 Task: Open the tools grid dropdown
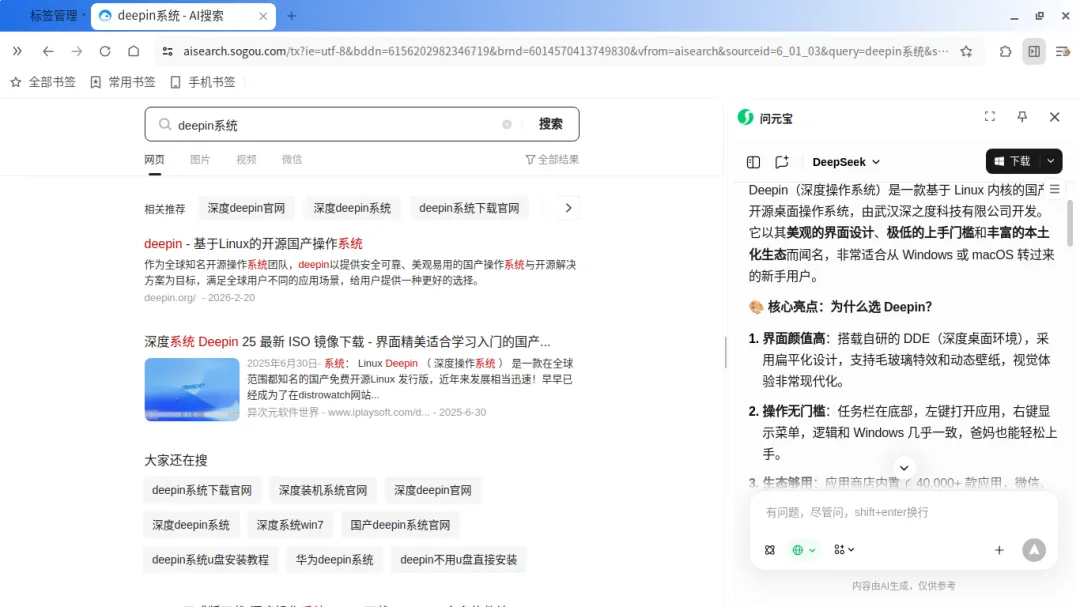844,550
